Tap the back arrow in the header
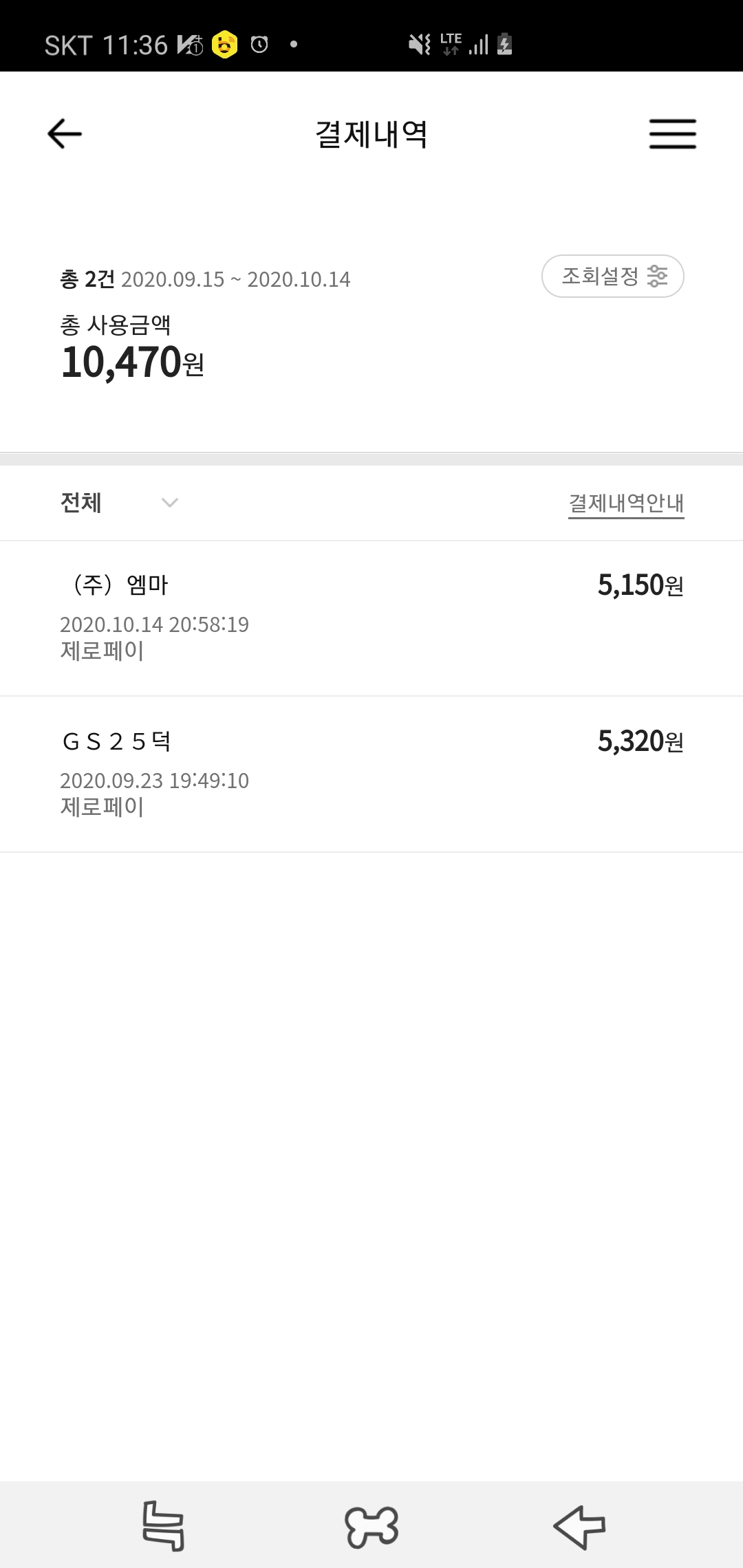 pyautogui.click(x=65, y=133)
